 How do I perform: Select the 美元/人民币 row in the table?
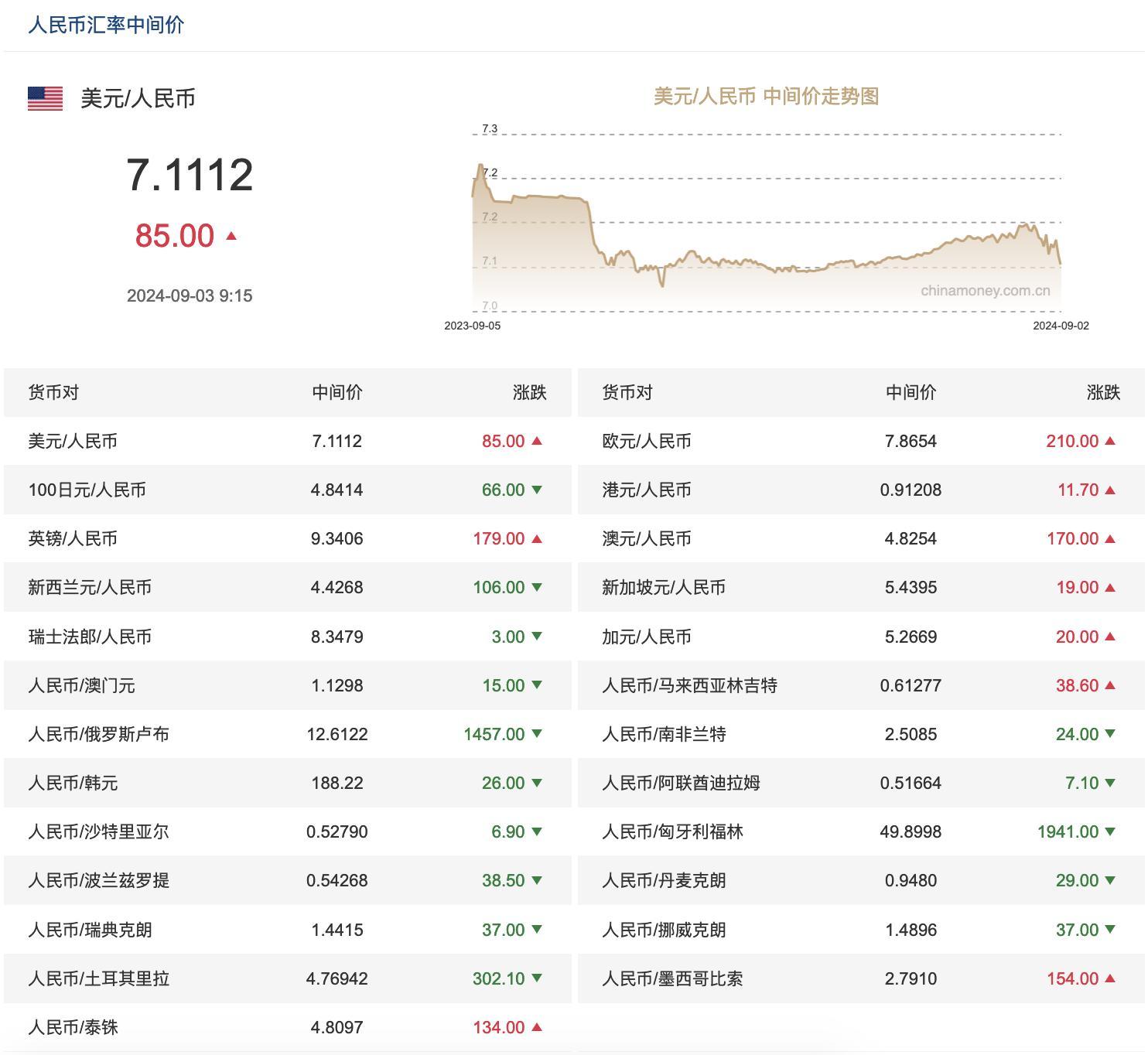tap(232, 442)
